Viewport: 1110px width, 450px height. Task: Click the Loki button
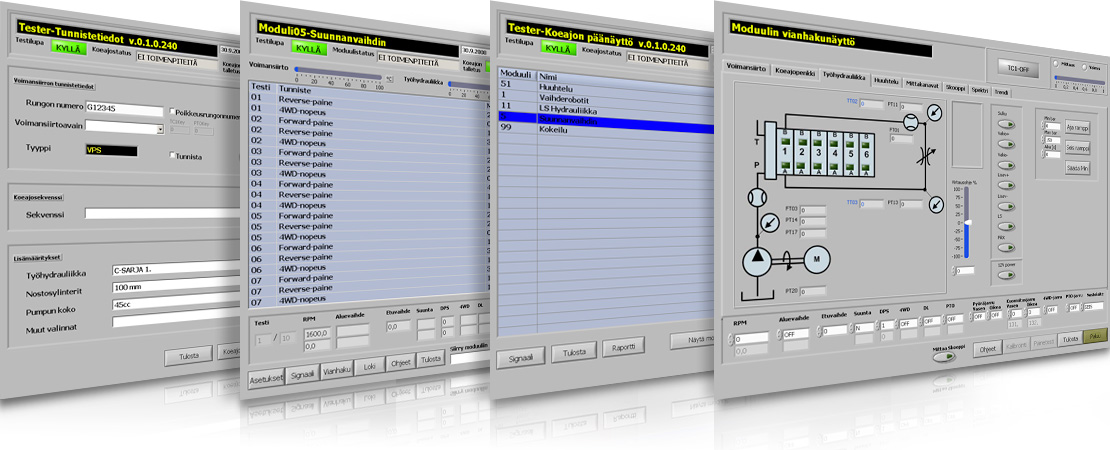click(370, 366)
